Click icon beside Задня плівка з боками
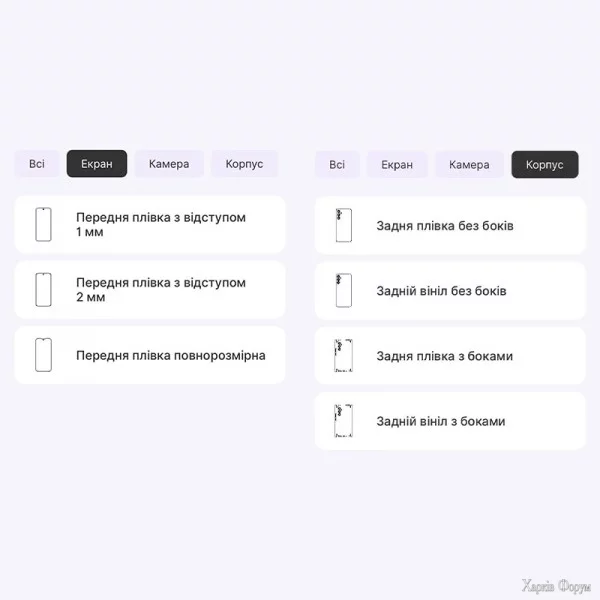Viewport: 600px width, 600px height. (x=343, y=356)
